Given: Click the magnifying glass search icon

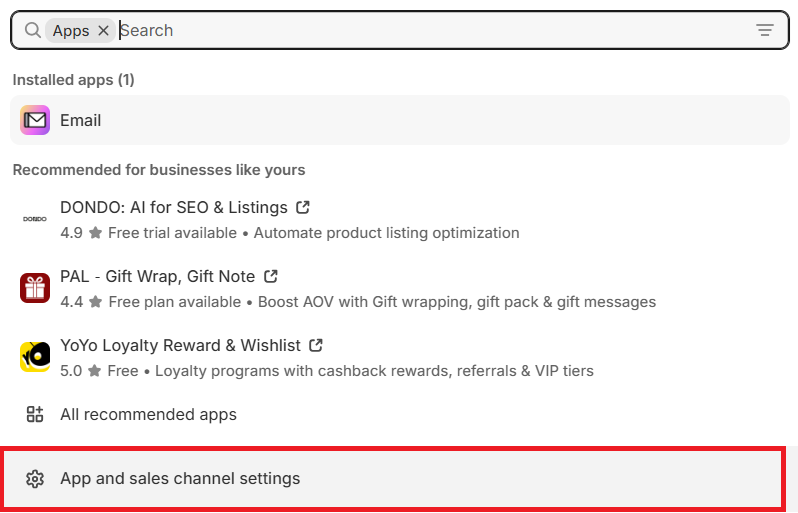Looking at the screenshot, I should [33, 31].
